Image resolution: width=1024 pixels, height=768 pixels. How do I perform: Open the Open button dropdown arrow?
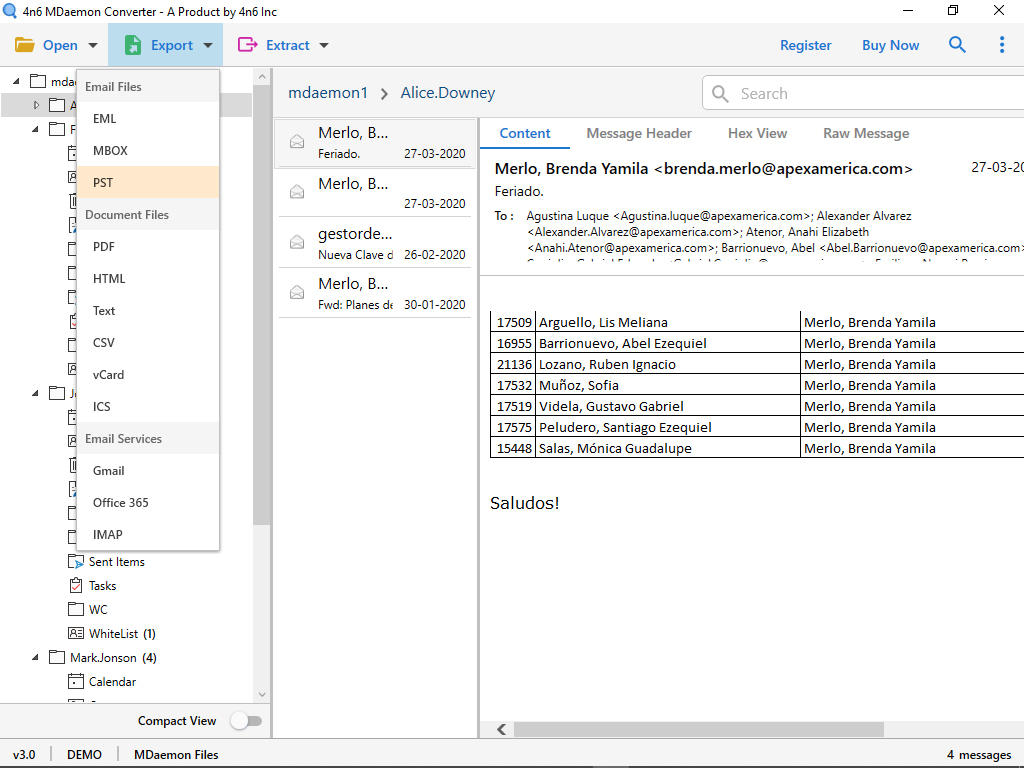(93, 45)
